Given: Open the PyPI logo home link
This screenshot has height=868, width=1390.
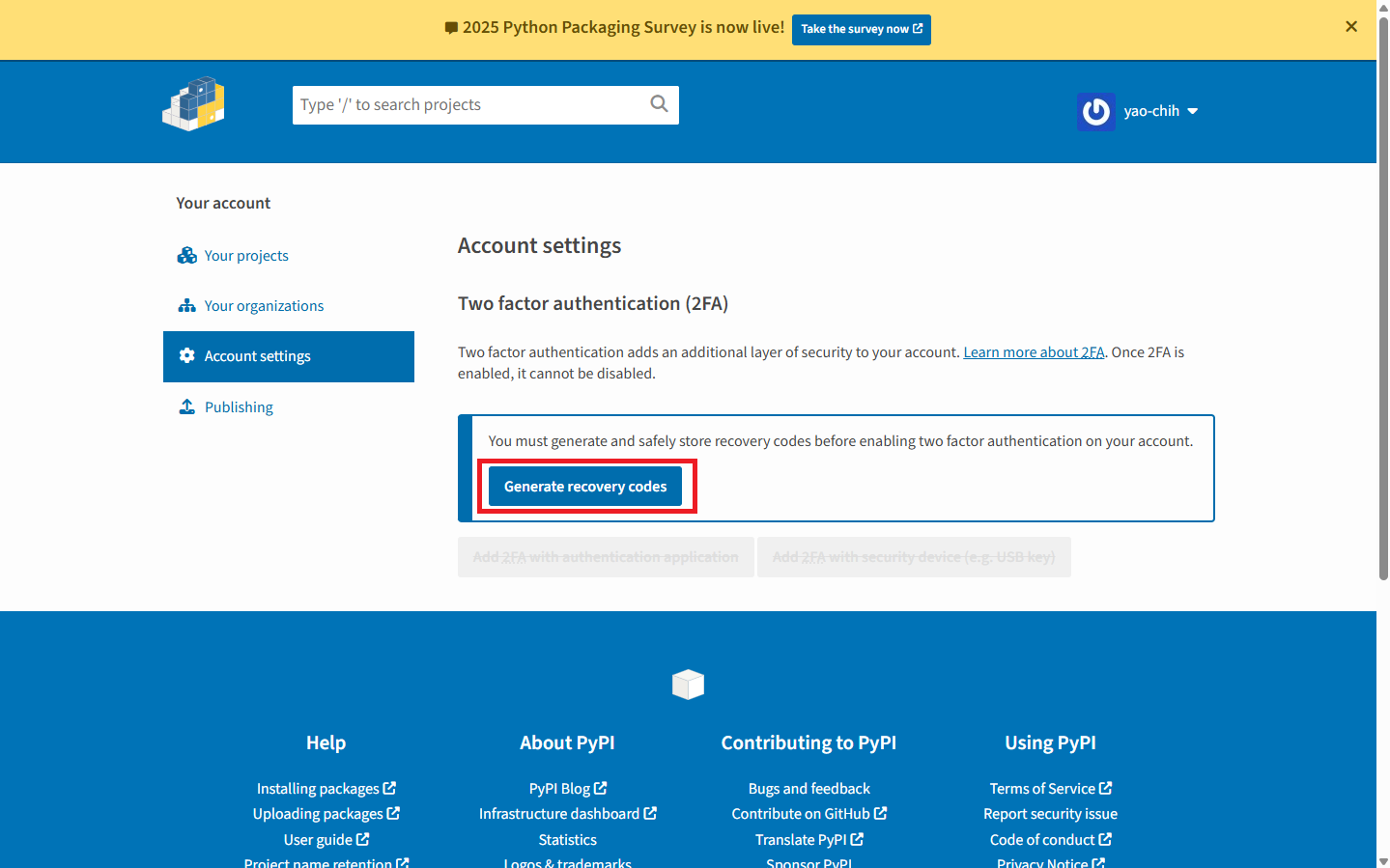Looking at the screenshot, I should 193,104.
